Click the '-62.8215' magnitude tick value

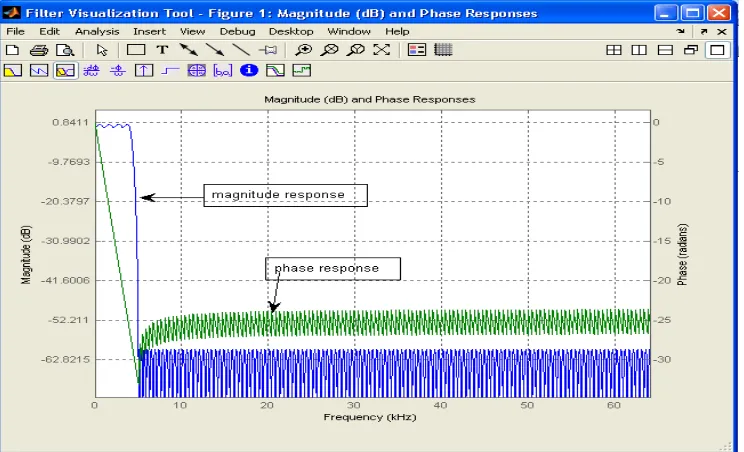click(65, 360)
